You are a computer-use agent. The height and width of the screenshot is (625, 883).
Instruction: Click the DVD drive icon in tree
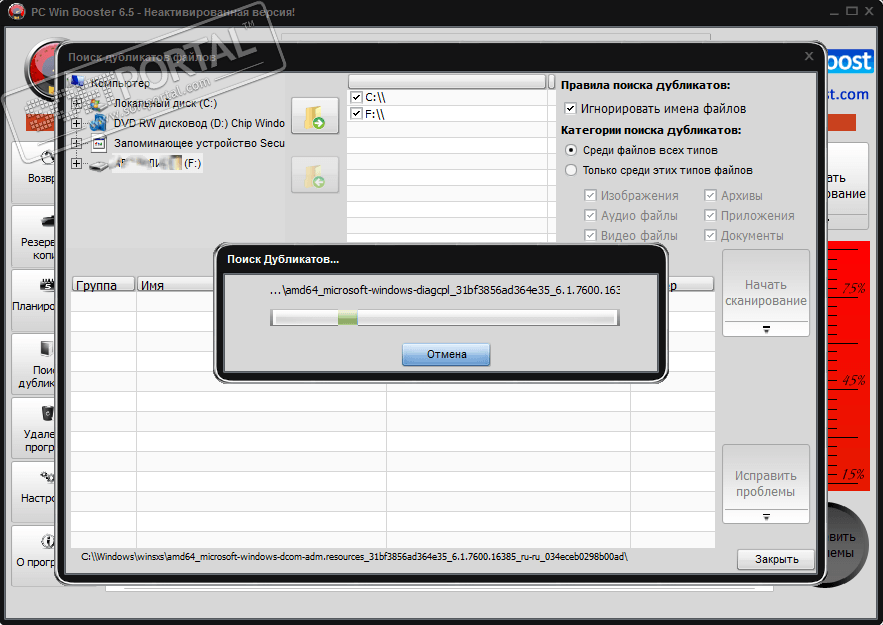point(98,123)
